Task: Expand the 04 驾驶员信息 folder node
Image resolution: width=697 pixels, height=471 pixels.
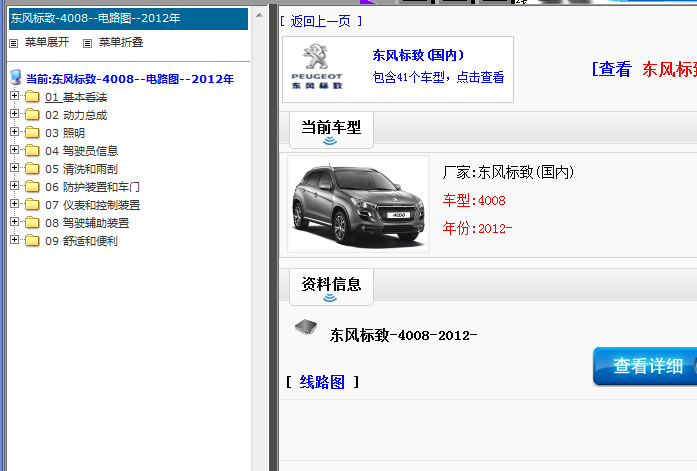Action: tap(15, 150)
